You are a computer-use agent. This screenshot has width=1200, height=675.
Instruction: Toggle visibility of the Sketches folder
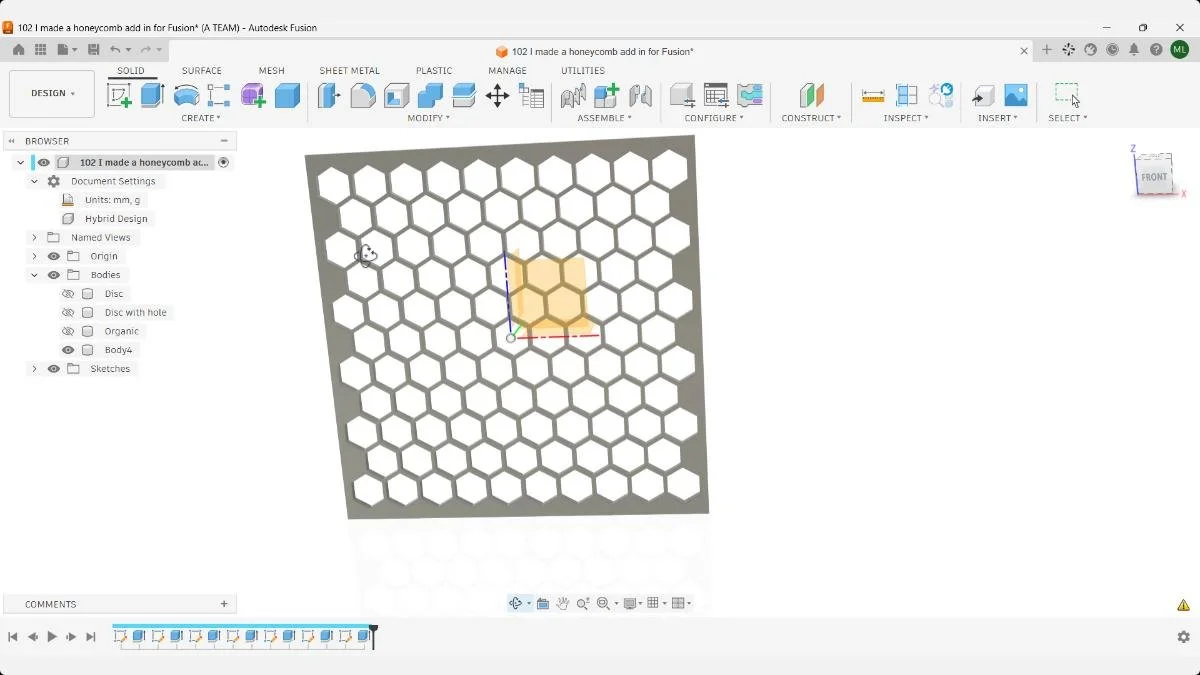[54, 369]
